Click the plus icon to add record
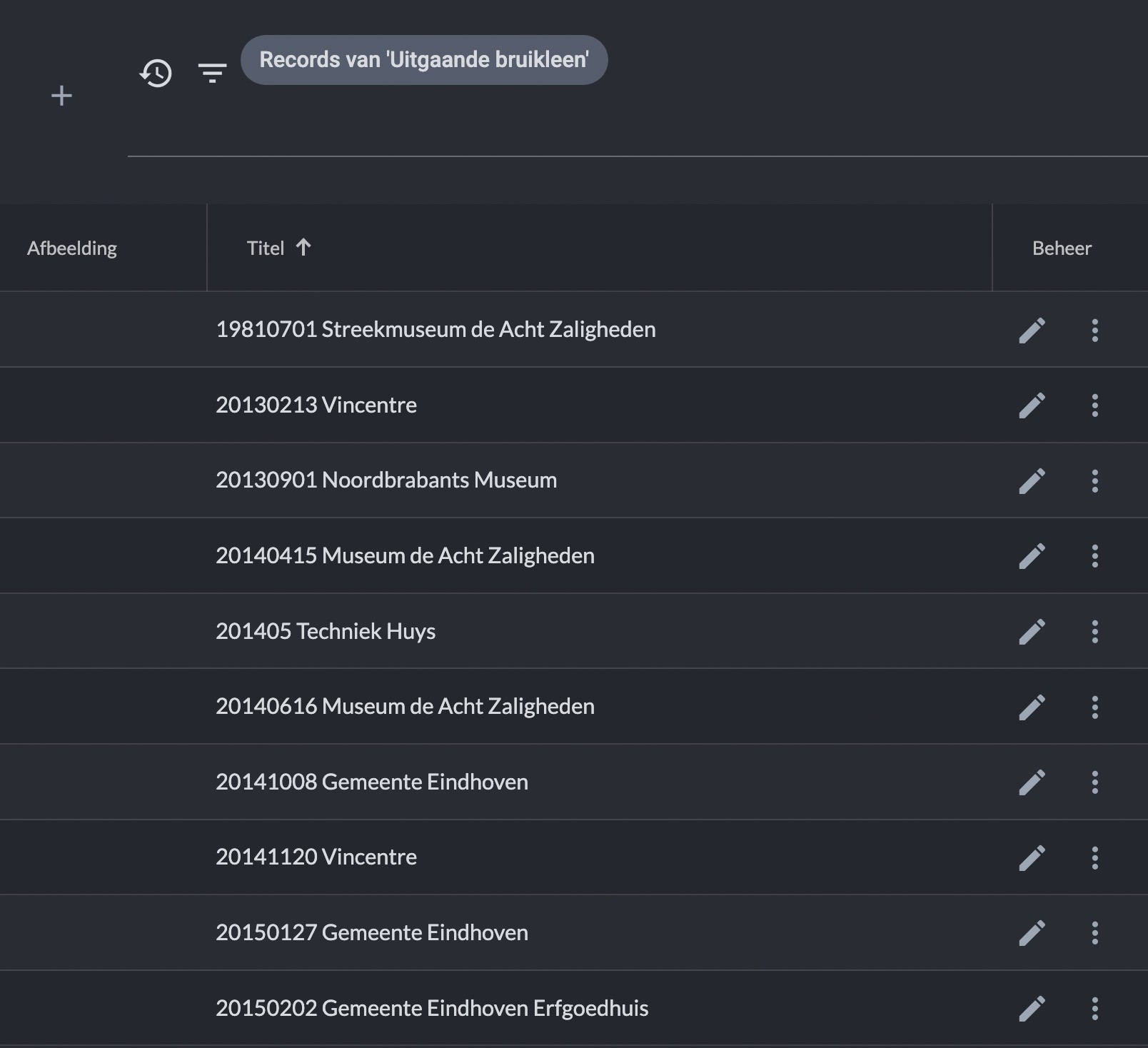1148x1048 pixels. (x=62, y=96)
